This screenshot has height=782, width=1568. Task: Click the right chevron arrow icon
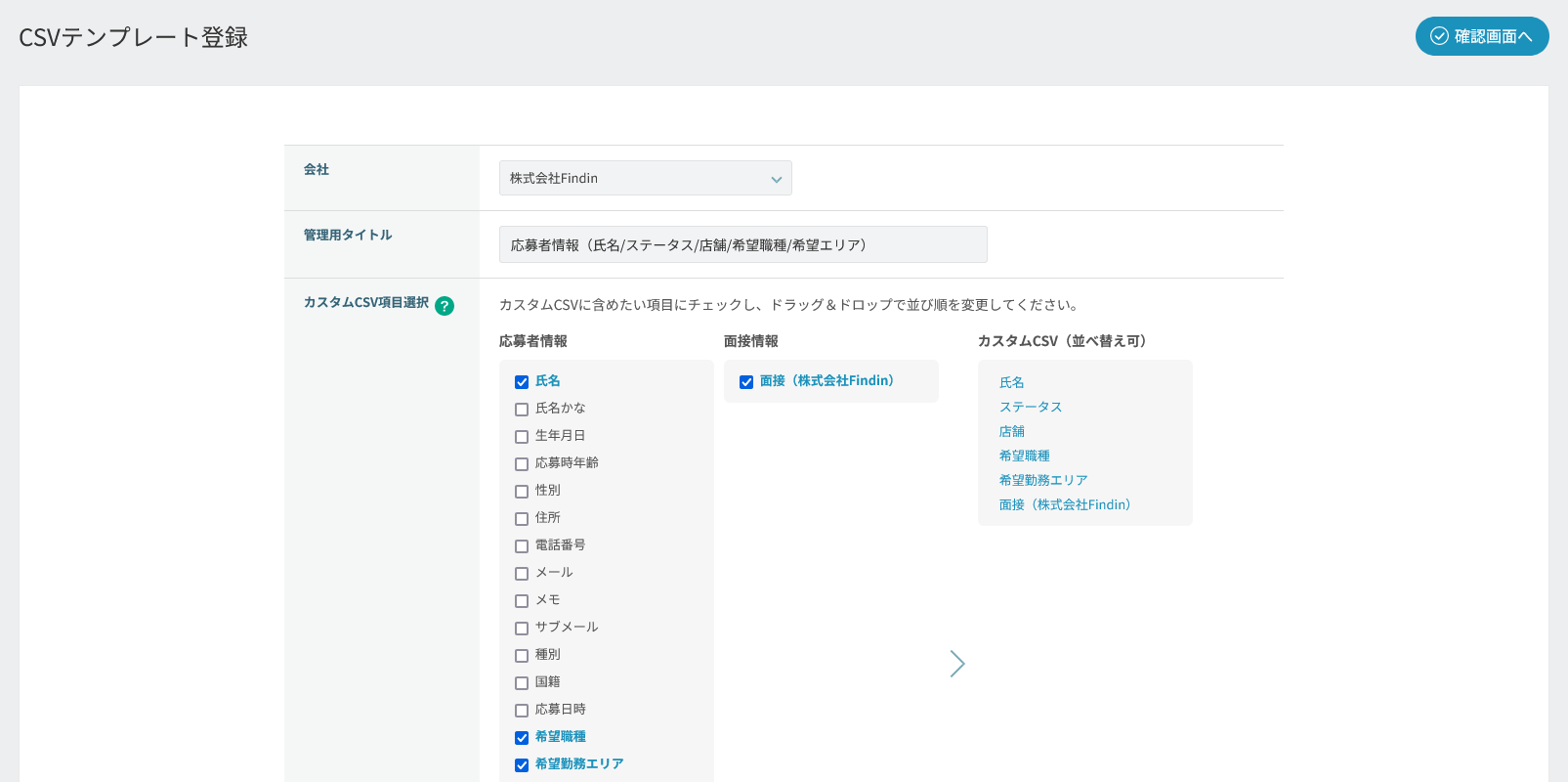click(957, 664)
